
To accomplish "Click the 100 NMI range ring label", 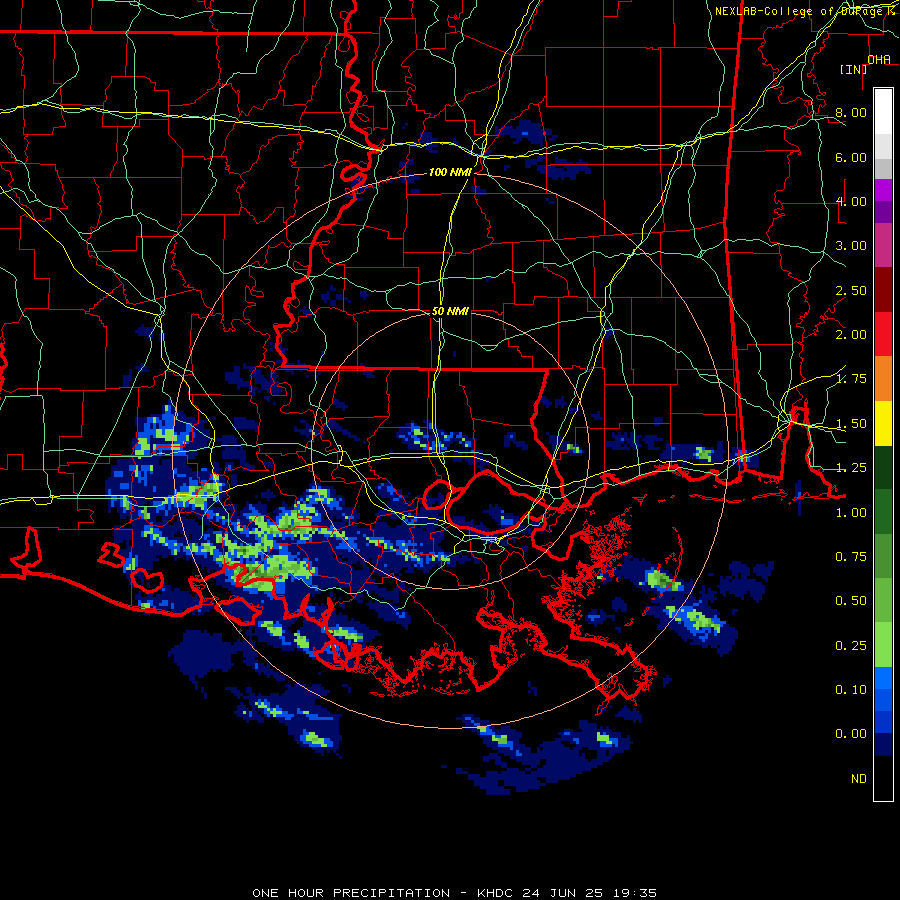I will point(449,172).
